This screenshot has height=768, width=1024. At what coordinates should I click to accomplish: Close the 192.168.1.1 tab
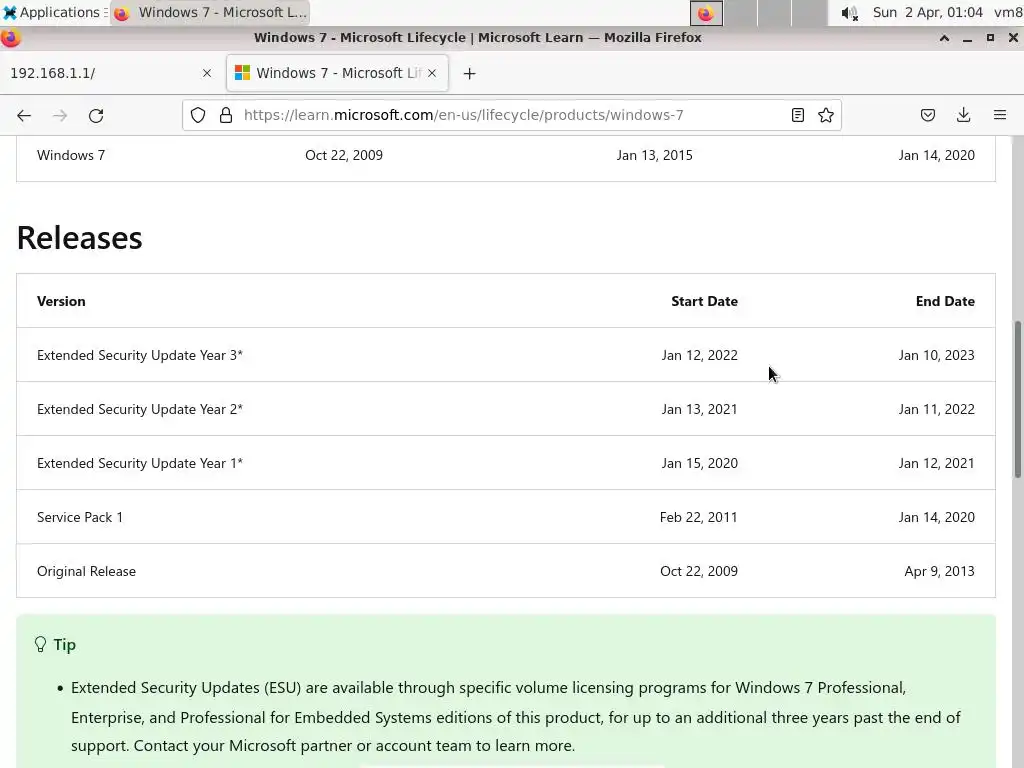pyautogui.click(x=207, y=73)
